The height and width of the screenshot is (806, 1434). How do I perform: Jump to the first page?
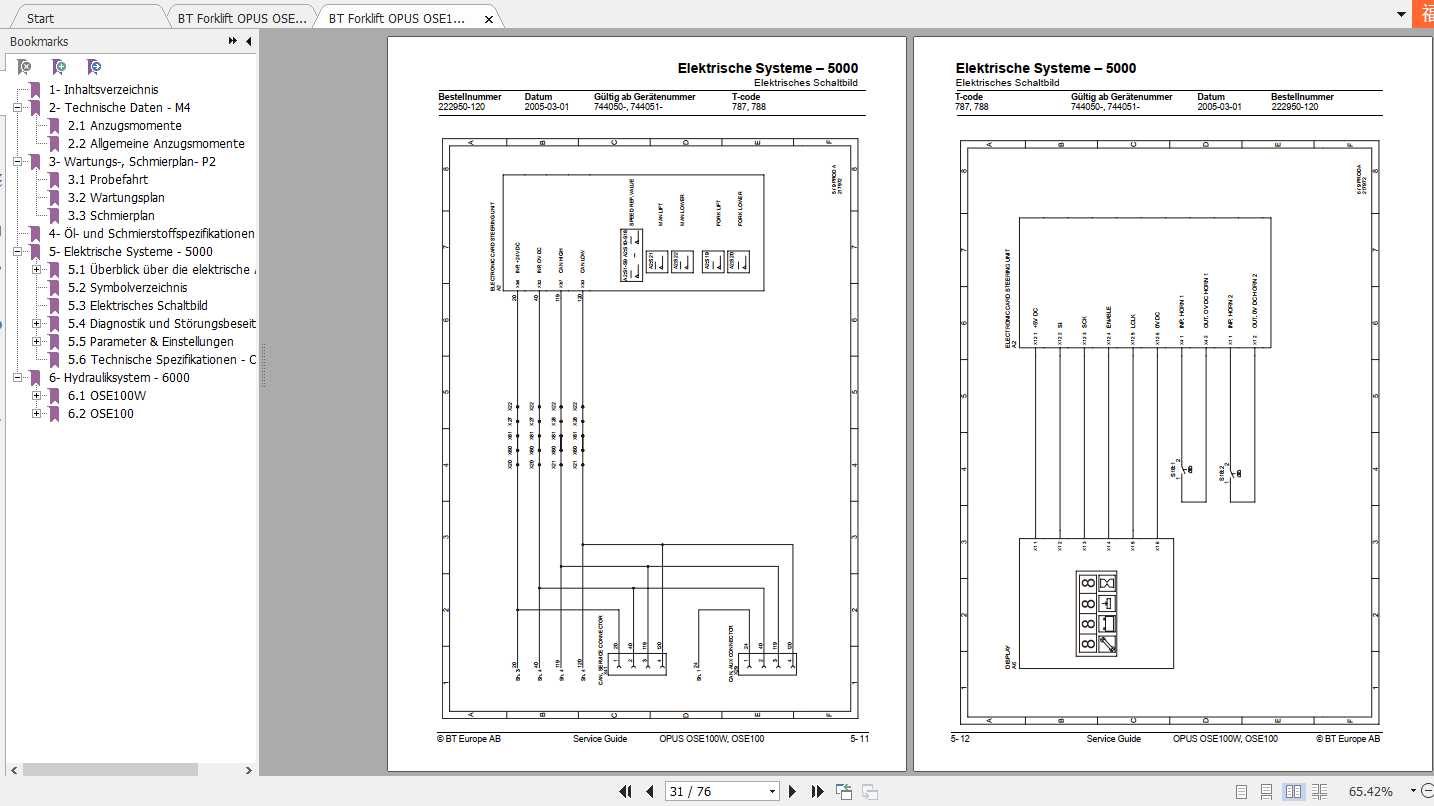click(624, 791)
